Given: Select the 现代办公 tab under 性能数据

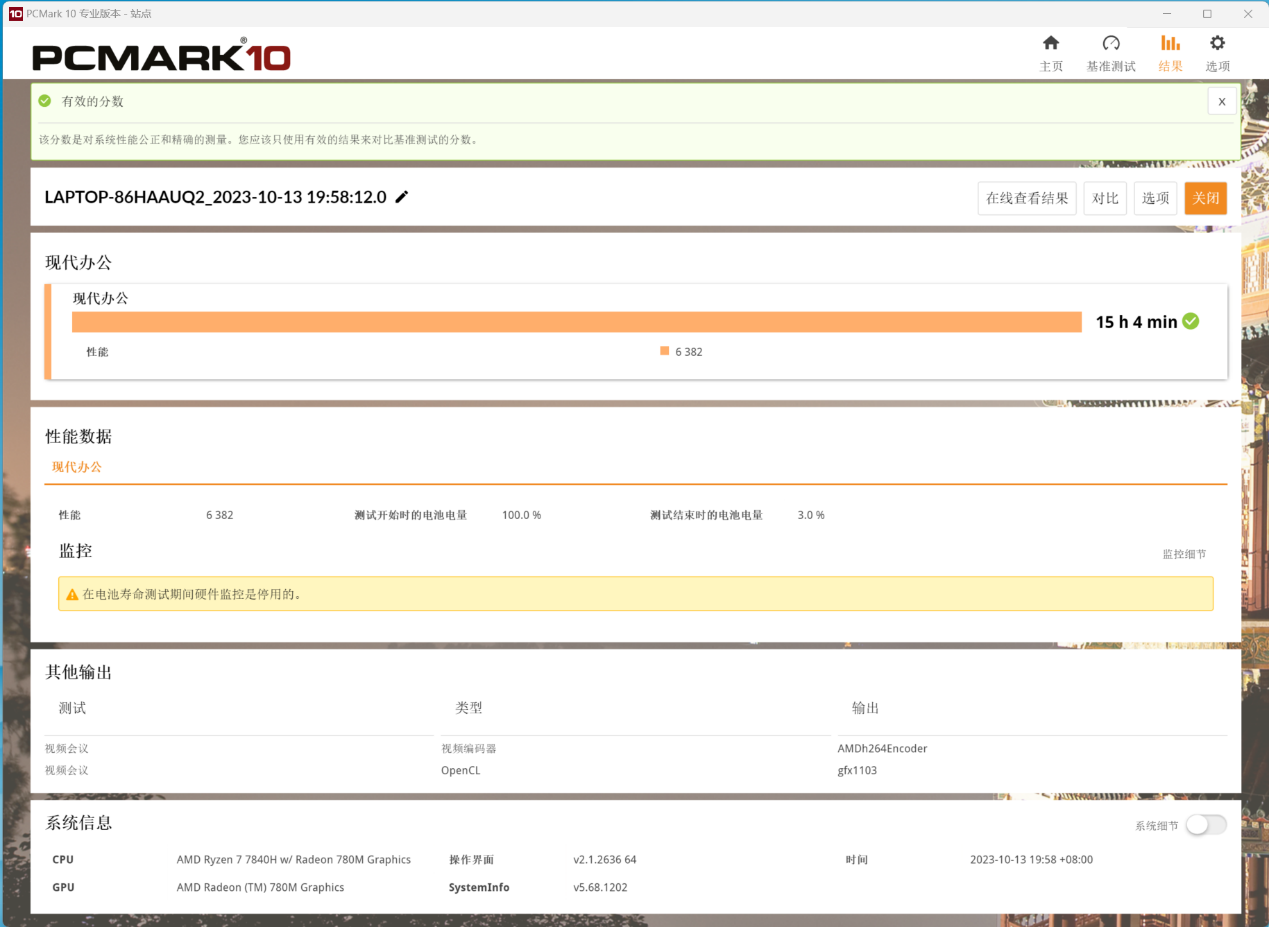Looking at the screenshot, I should [x=77, y=467].
